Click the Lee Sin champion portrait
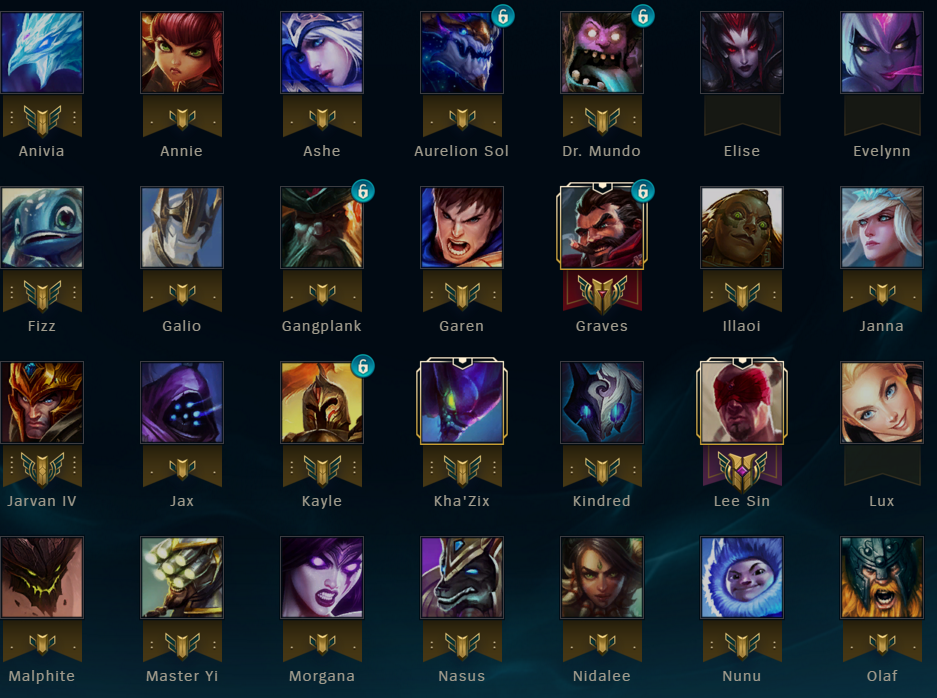937x698 pixels. (x=742, y=402)
